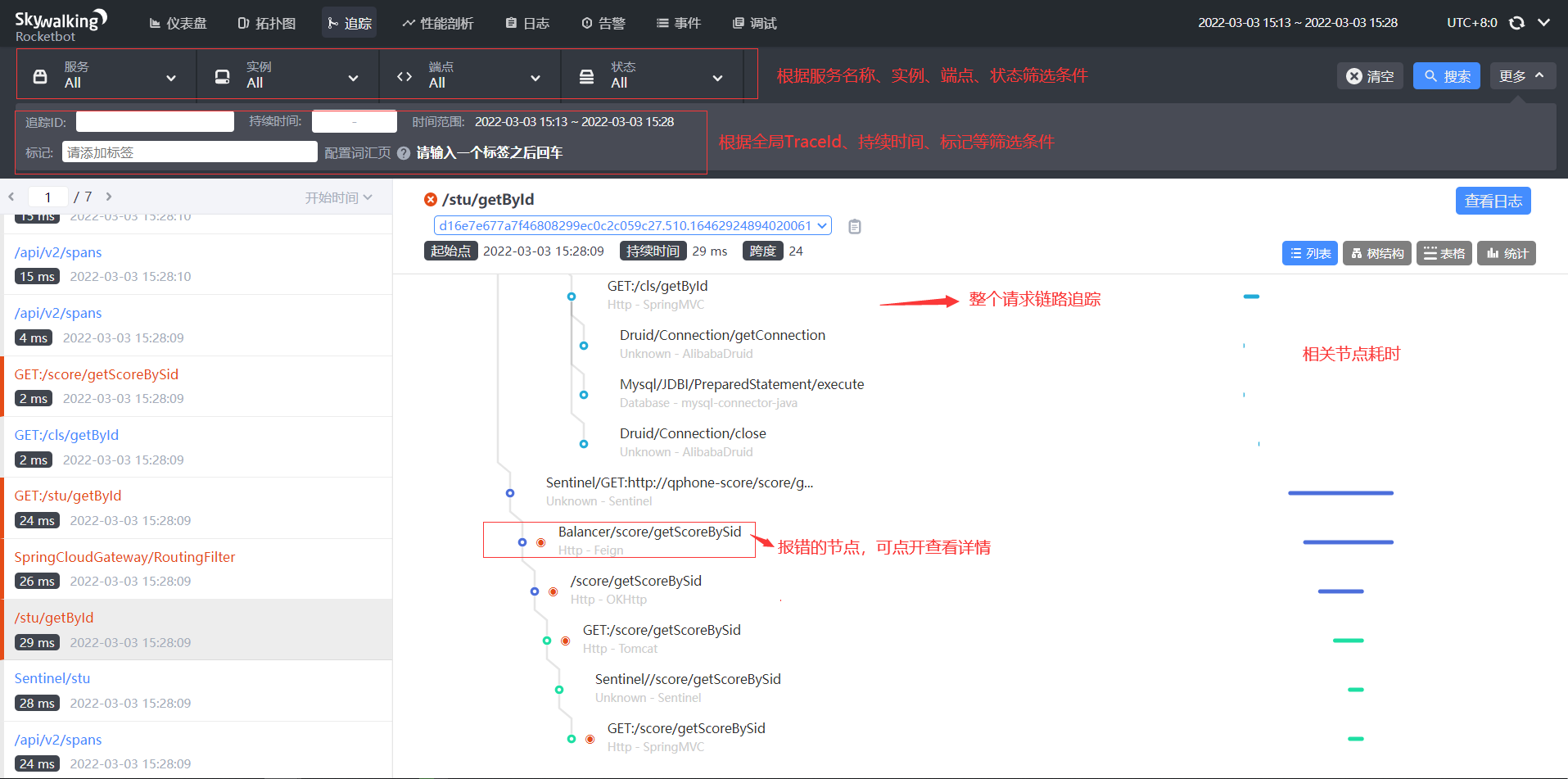The width and height of the screenshot is (1568, 779).
Task: Select the 追踪 trace tab
Action: click(350, 23)
